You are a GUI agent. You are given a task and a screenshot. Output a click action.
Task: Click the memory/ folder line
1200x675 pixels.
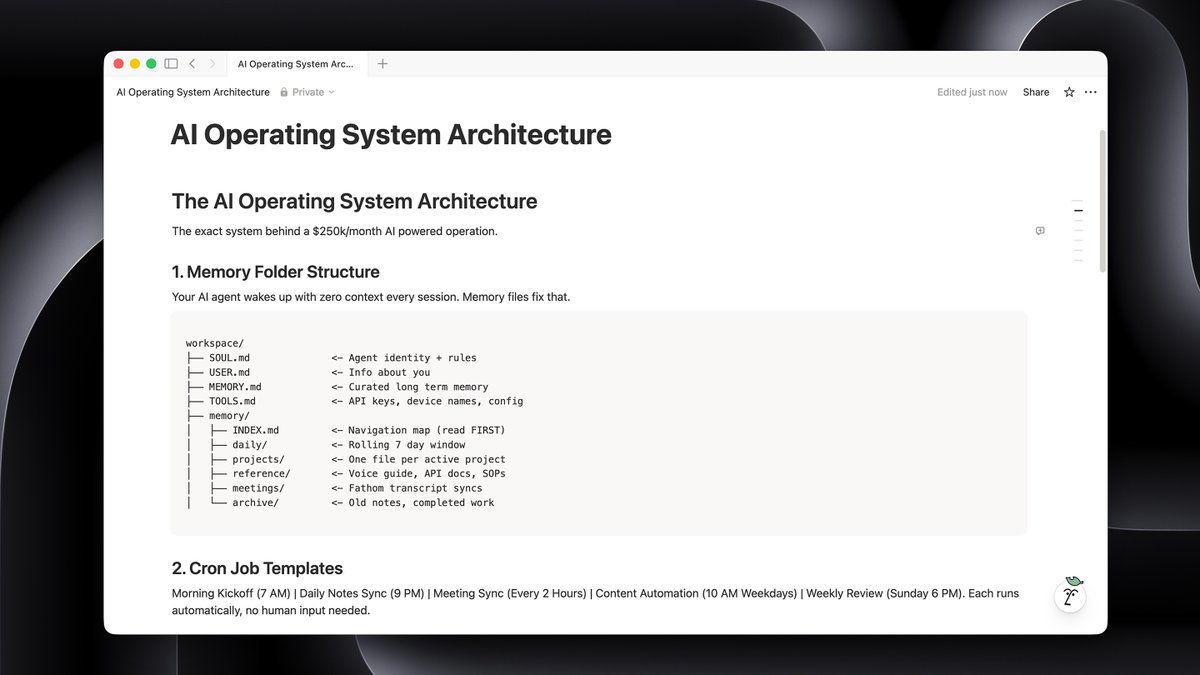click(x=229, y=416)
